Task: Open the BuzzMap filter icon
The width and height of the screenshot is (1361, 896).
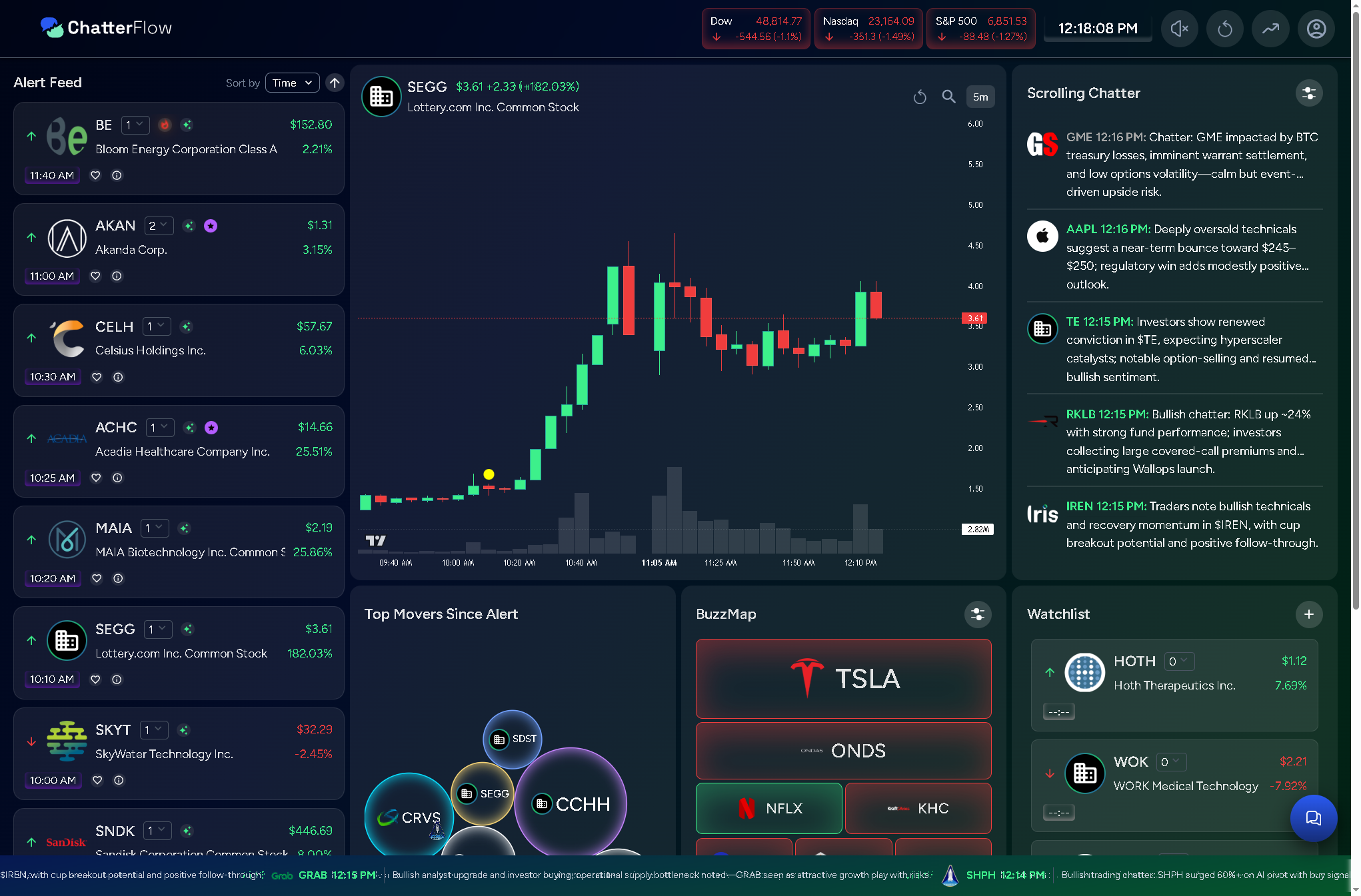Action: (977, 614)
